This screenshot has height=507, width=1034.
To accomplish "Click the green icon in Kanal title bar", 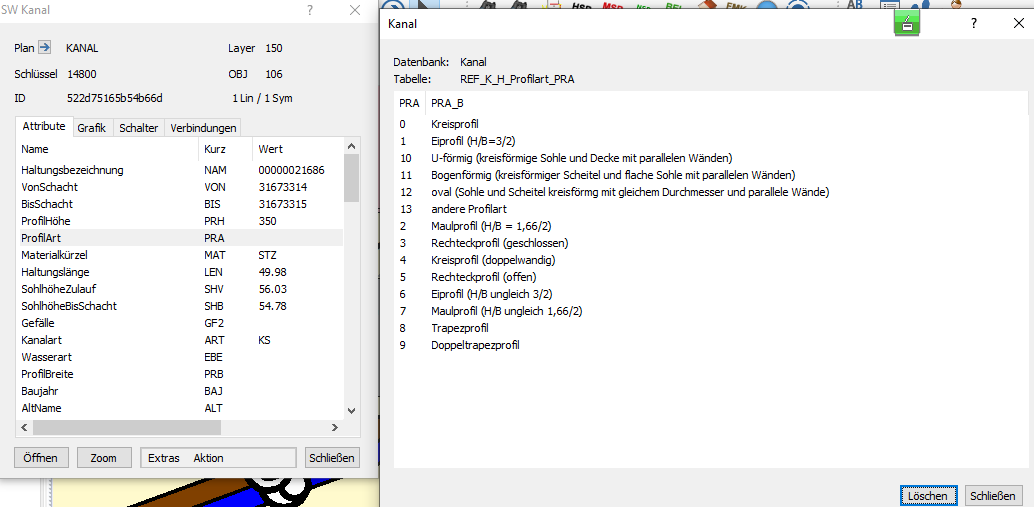I will pyautogui.click(x=906, y=24).
